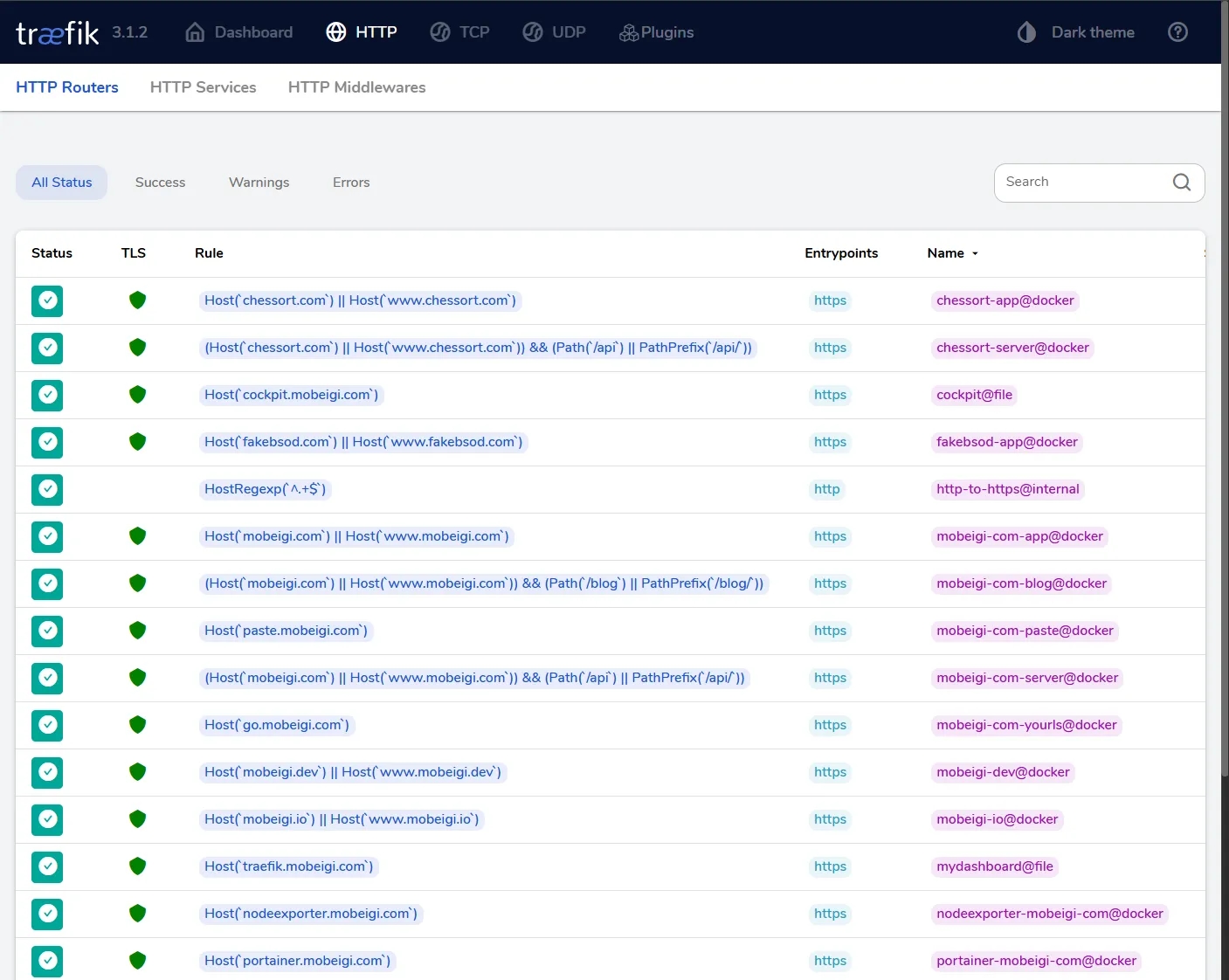Filter routers by Errors status
The width and height of the screenshot is (1229, 980).
(350, 183)
